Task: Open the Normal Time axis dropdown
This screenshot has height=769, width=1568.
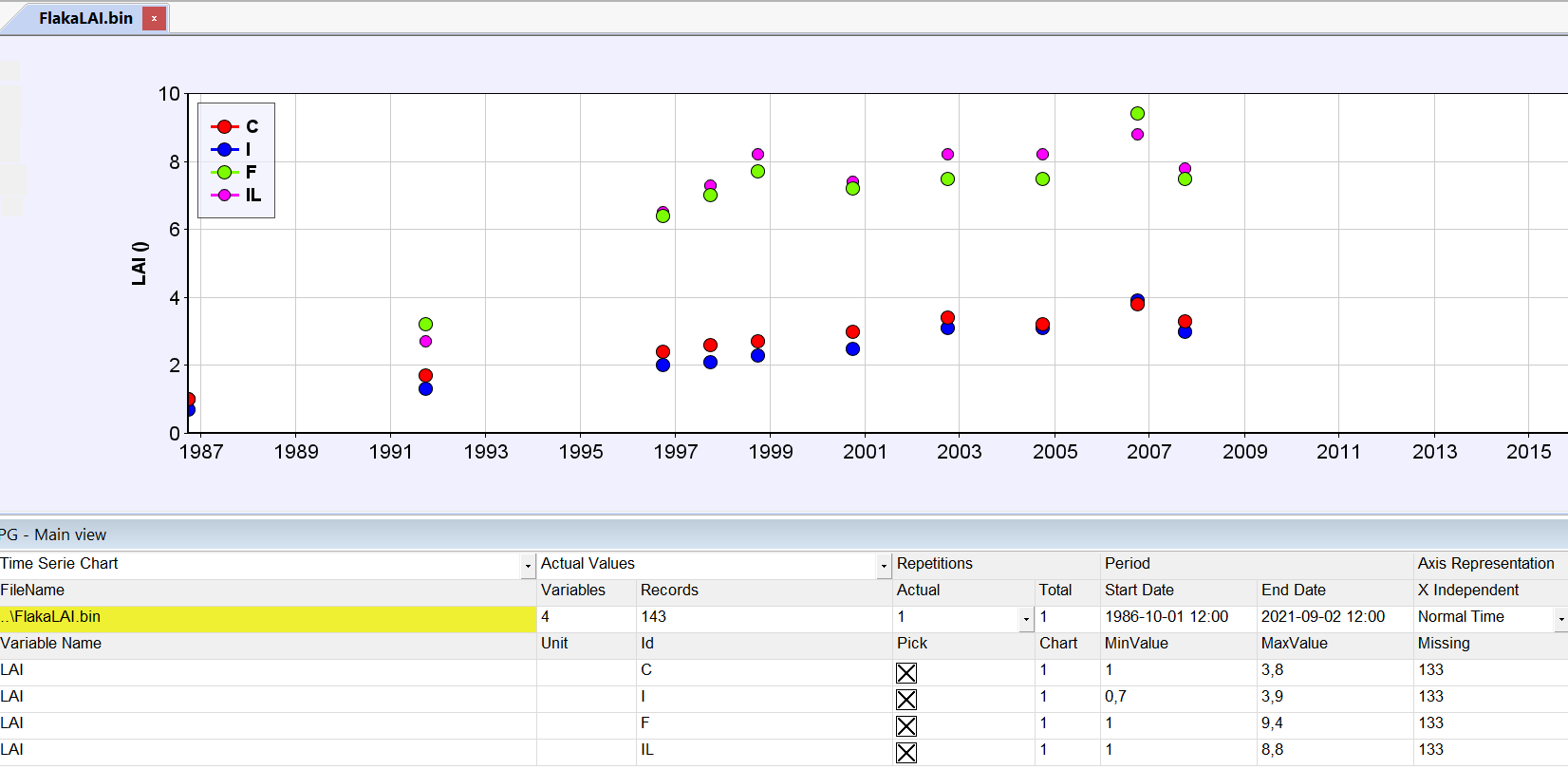Action: pos(1560,619)
